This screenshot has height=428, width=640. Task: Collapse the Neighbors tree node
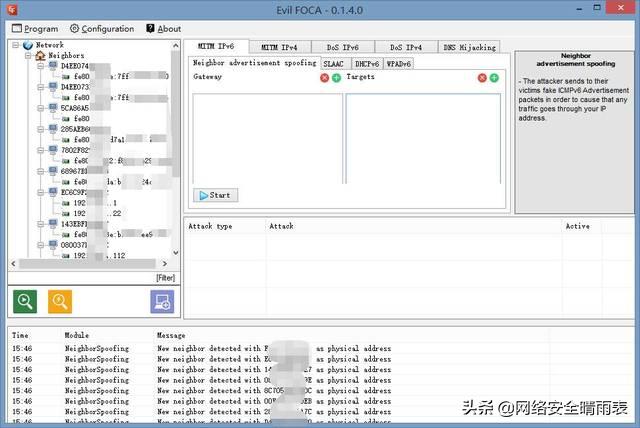coord(28,55)
